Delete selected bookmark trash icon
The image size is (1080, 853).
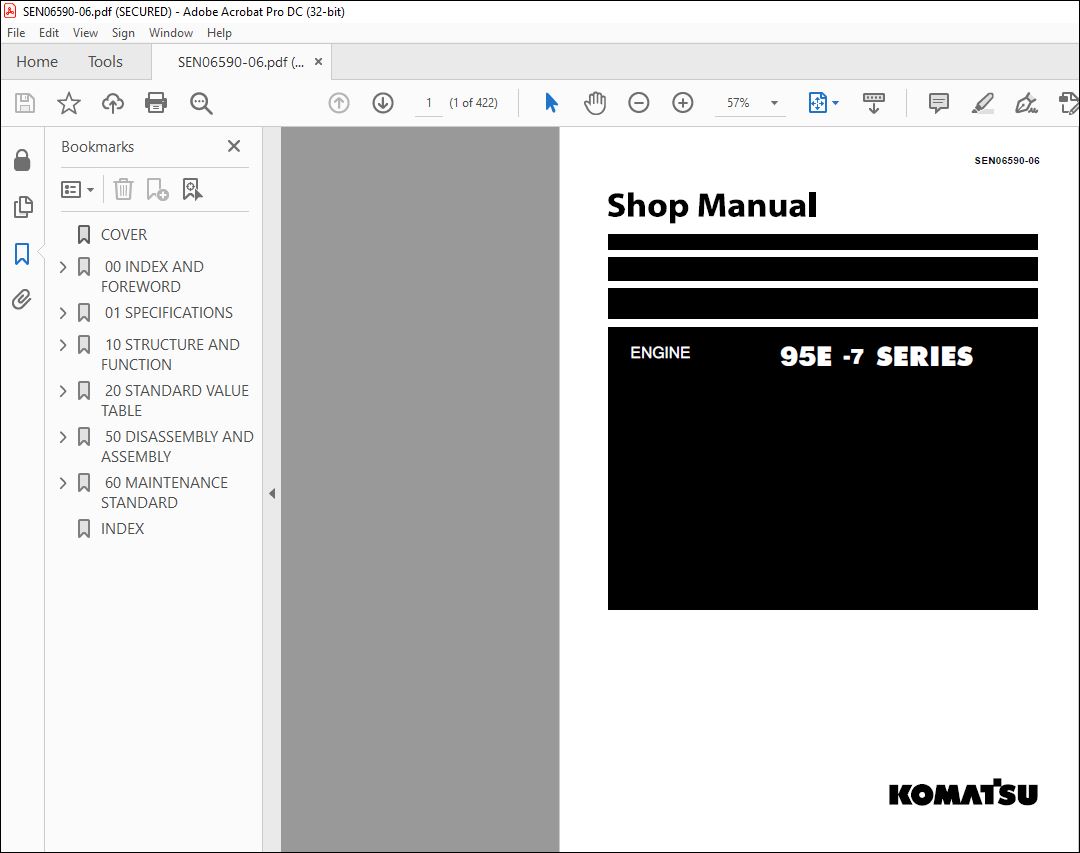point(123,189)
